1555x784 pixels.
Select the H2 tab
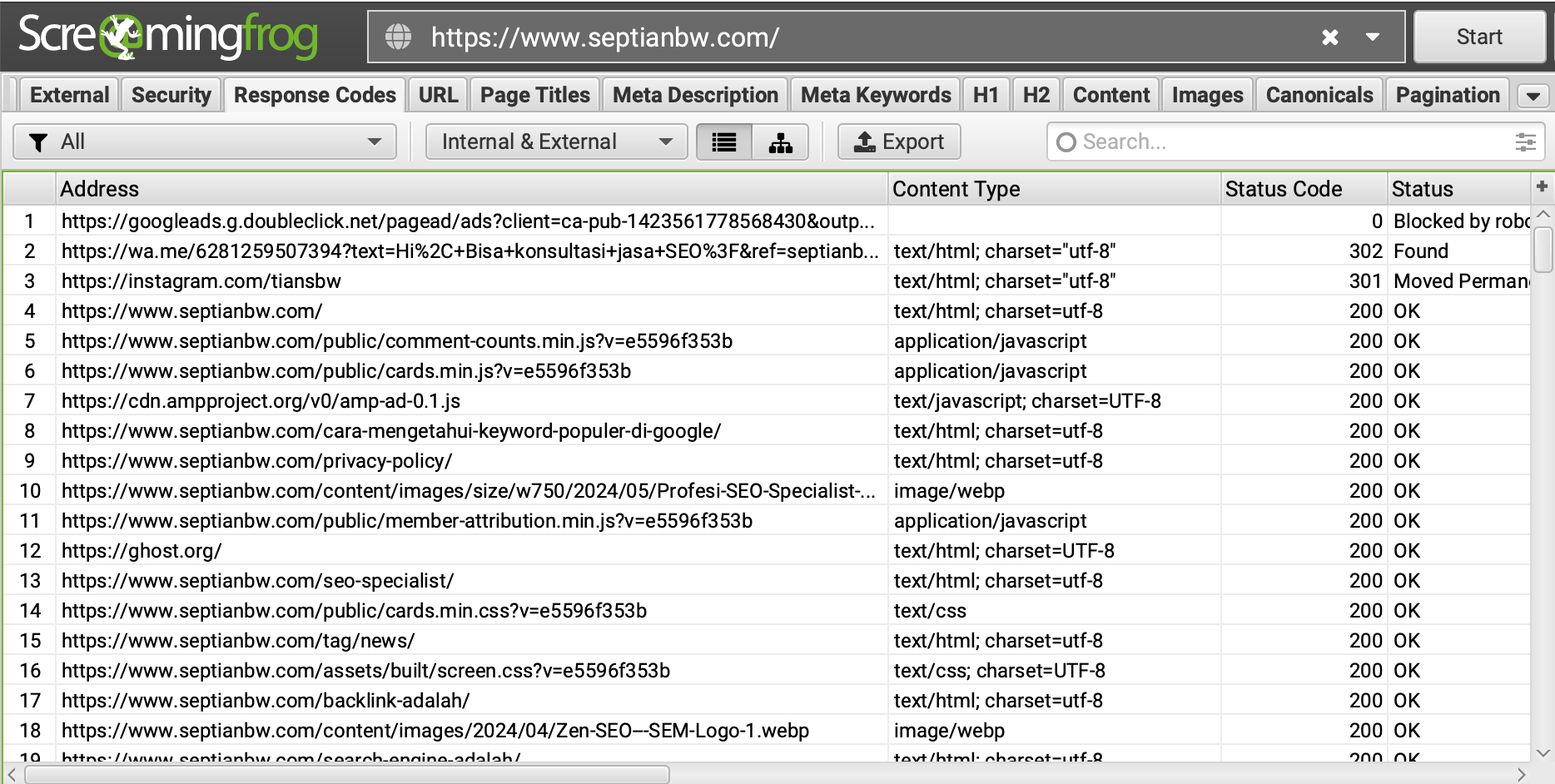click(x=1036, y=95)
